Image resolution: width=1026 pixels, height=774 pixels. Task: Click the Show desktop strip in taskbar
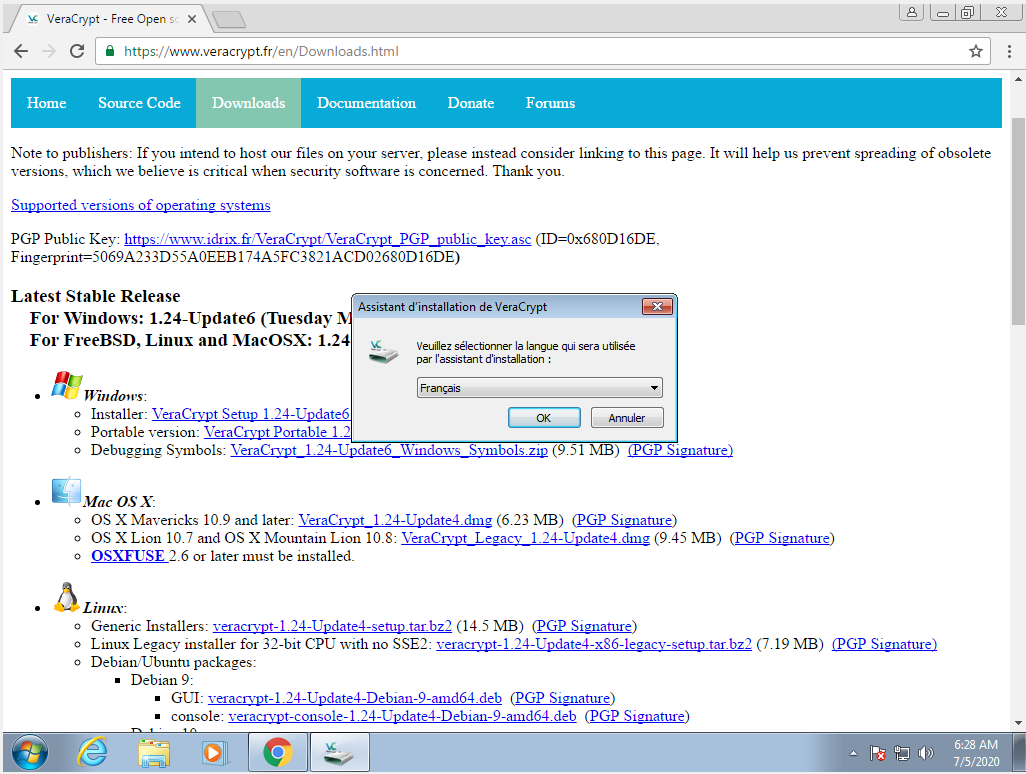[1019, 753]
